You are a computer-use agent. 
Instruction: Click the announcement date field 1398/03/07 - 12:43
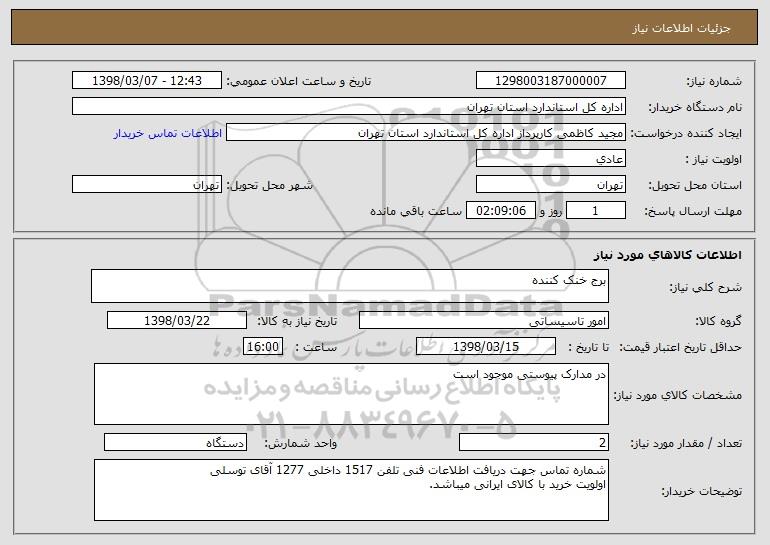coord(147,80)
